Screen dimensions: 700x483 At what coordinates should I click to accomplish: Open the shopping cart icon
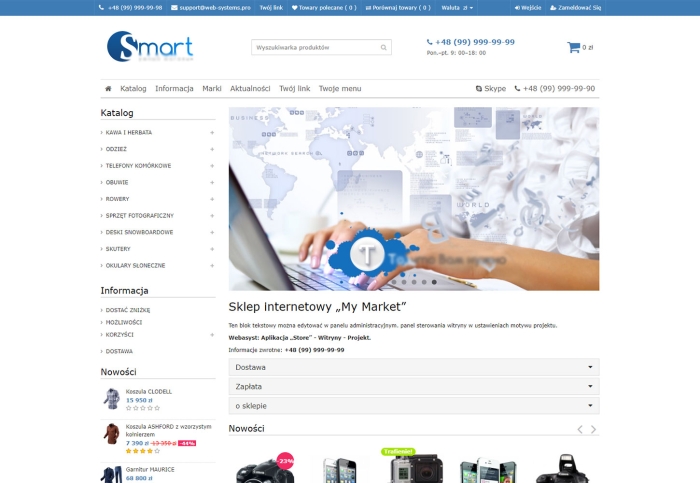coord(573,47)
